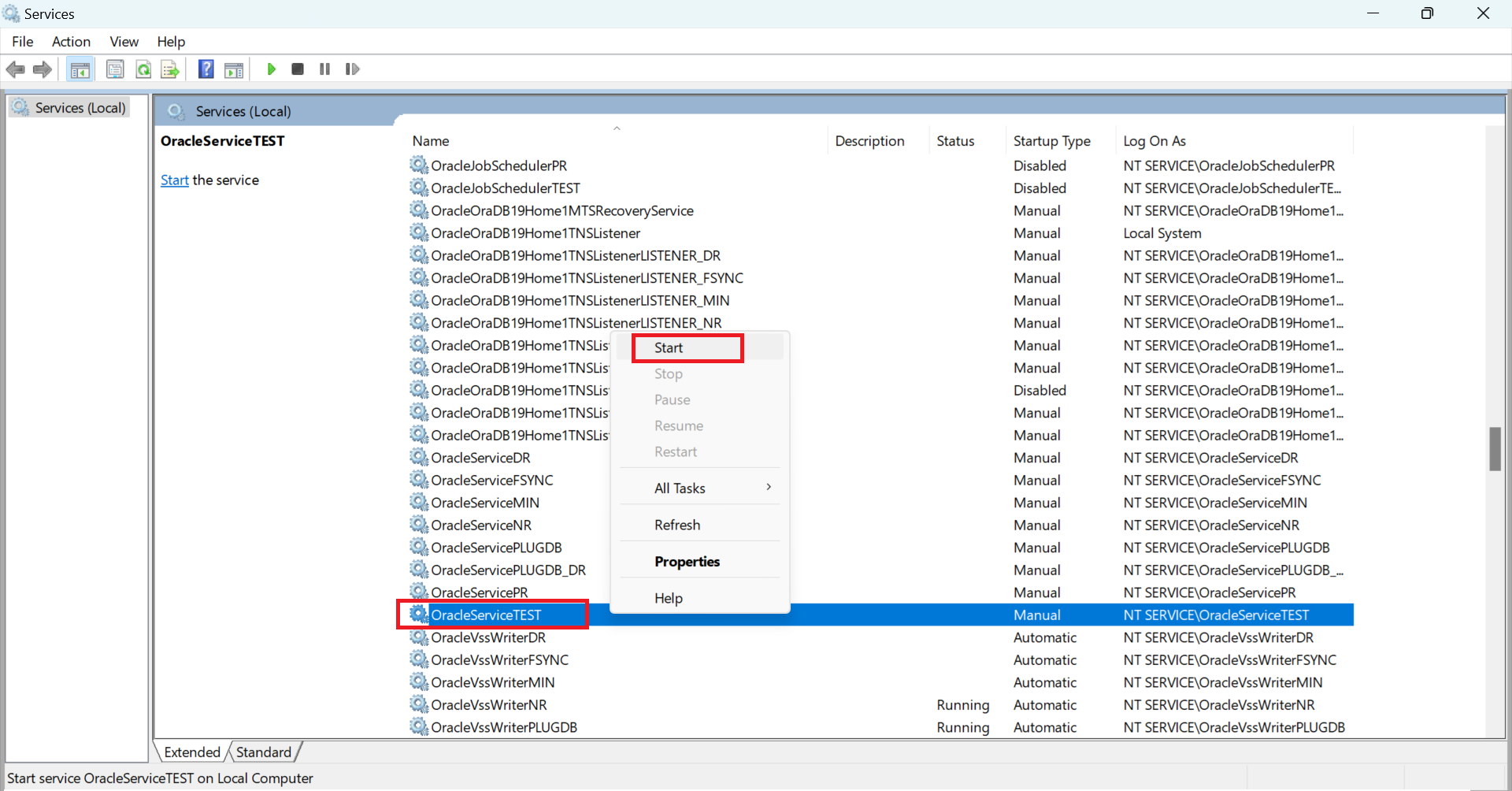This screenshot has height=791, width=1512.
Task: Select the OracleOraDB19Home1TNSListenerLISTENER_DR service name
Action: click(x=576, y=255)
